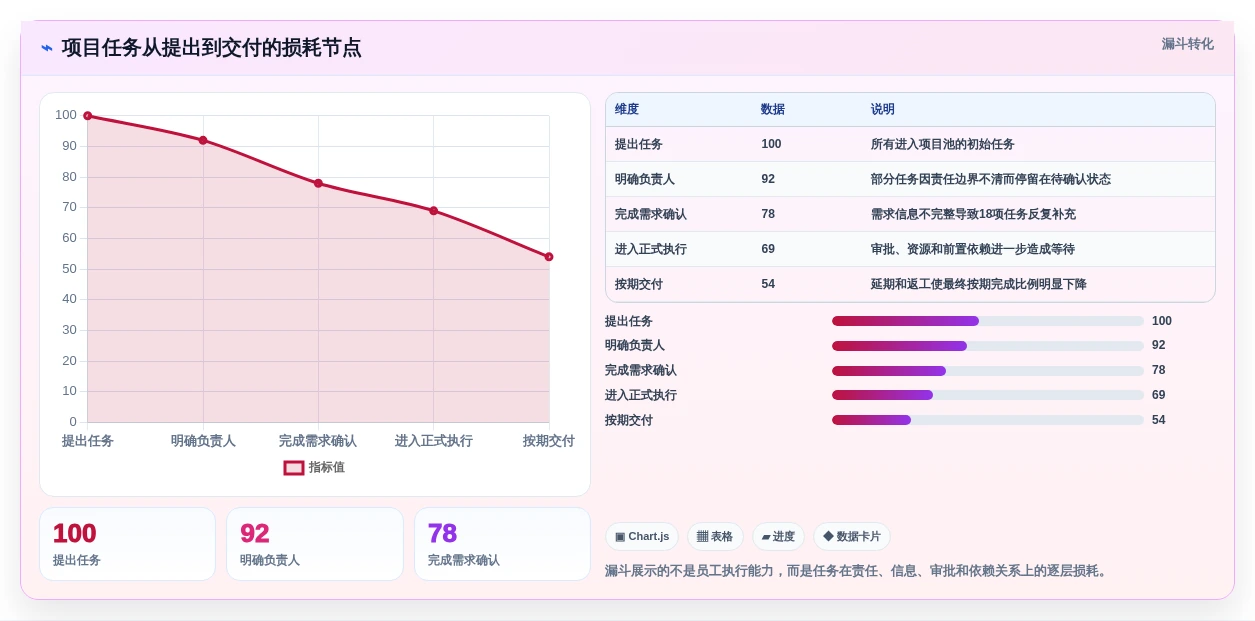
Task: Click the 按期交付 progress bar
Action: (x=988, y=420)
